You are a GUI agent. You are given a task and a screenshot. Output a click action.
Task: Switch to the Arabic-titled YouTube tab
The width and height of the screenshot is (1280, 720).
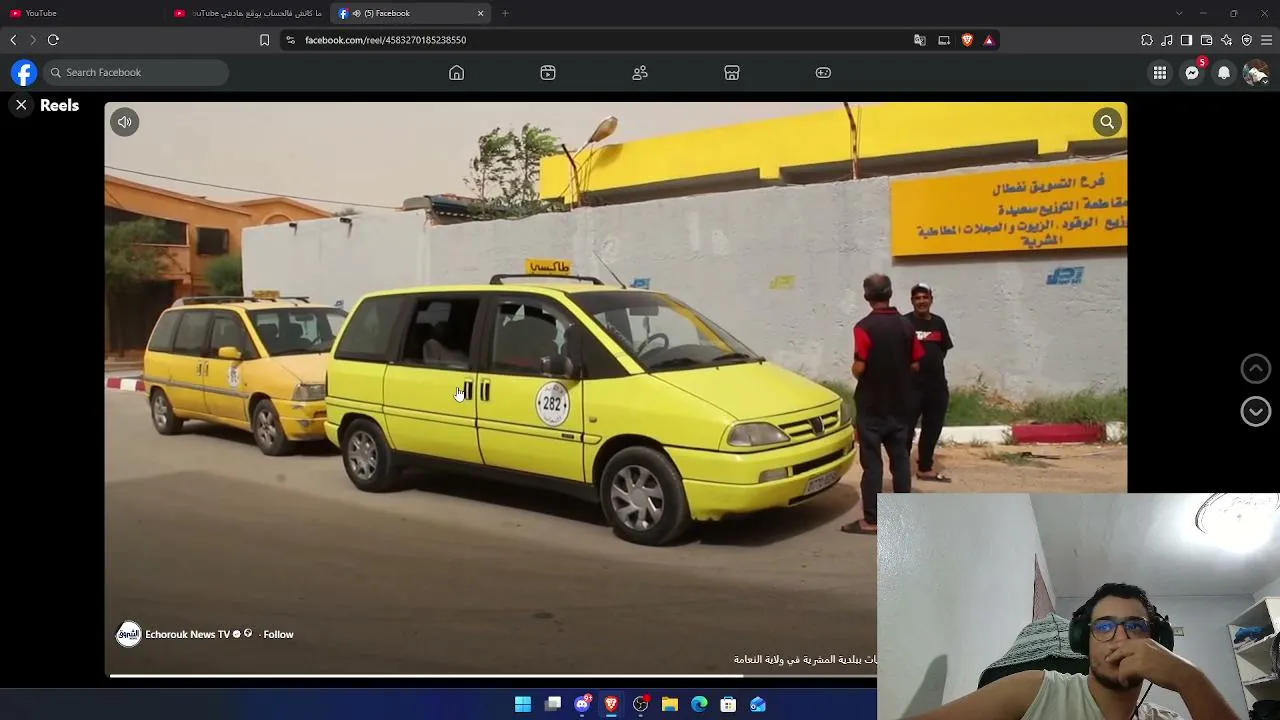pos(248,13)
